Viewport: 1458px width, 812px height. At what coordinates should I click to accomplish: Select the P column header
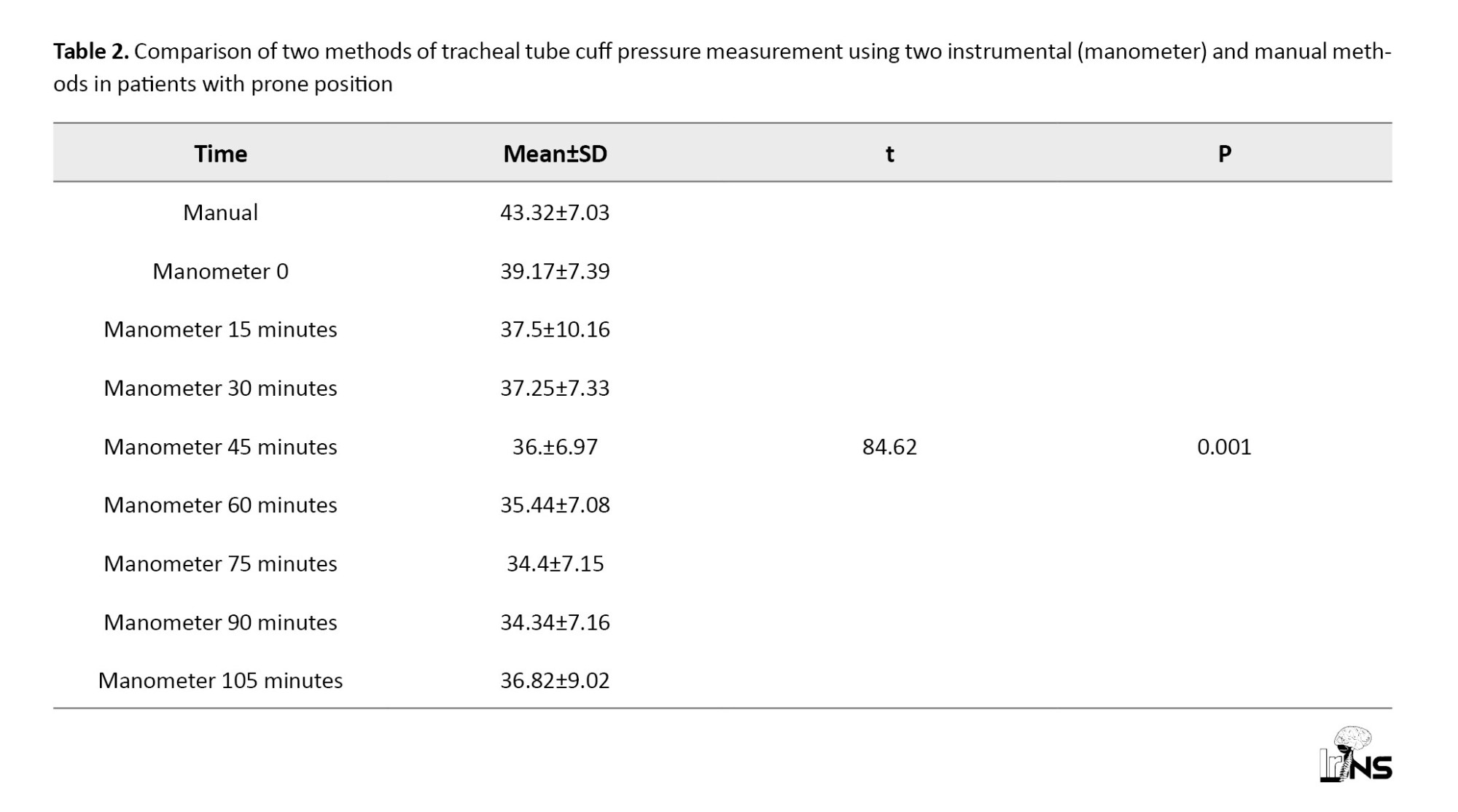(1224, 154)
